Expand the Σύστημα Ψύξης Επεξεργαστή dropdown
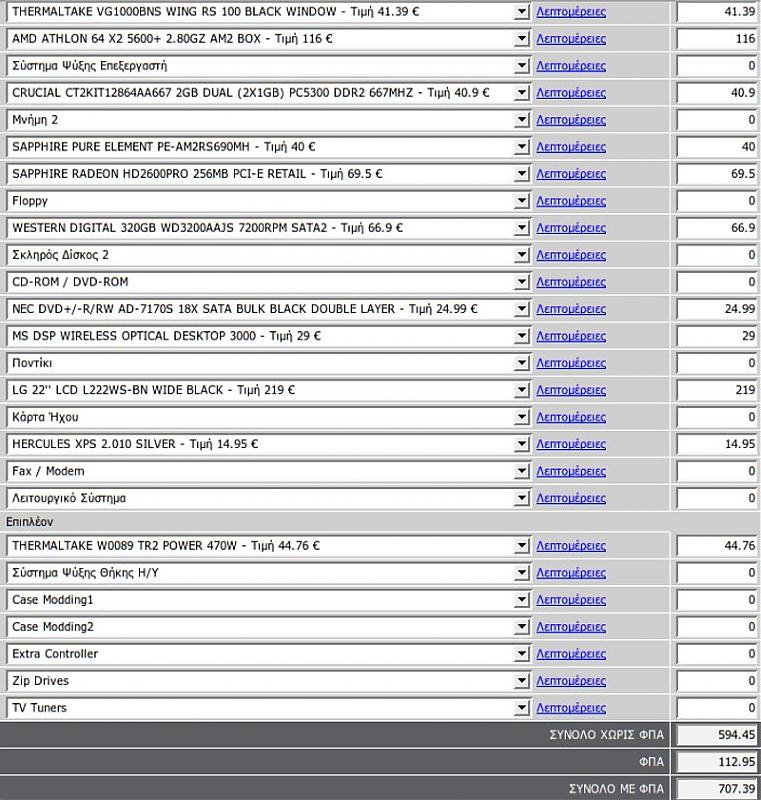The width and height of the screenshot is (761, 800). point(268,66)
